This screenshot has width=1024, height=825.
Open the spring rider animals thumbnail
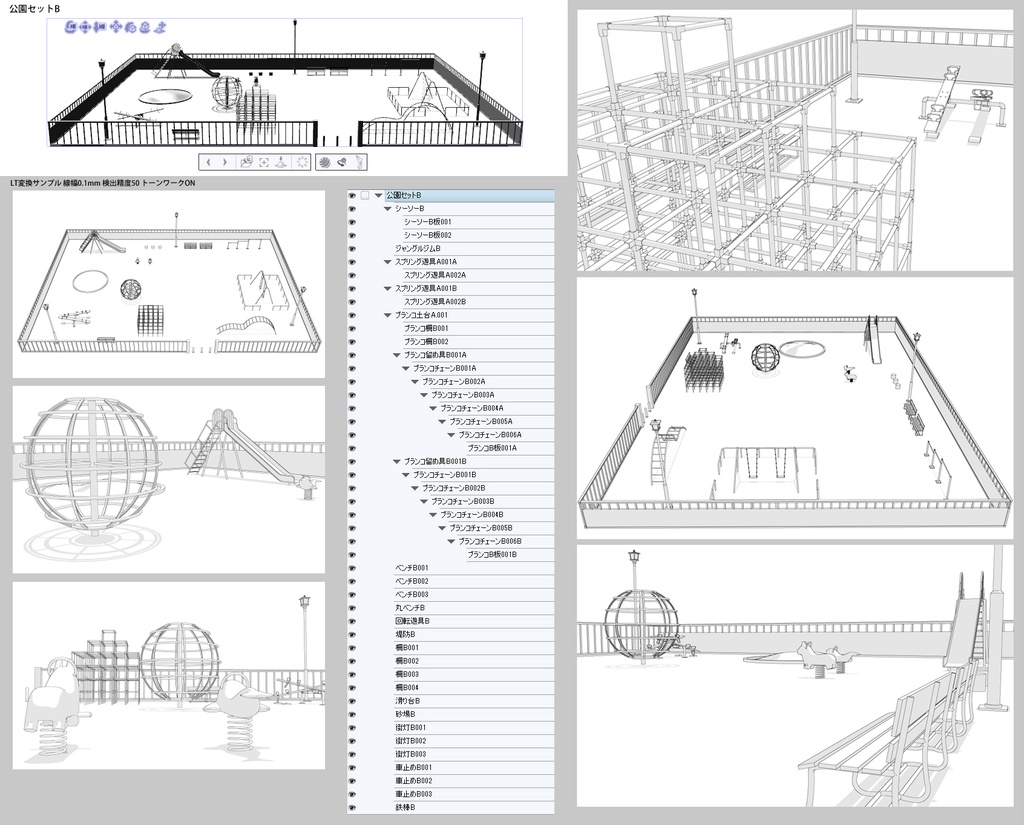168,675
